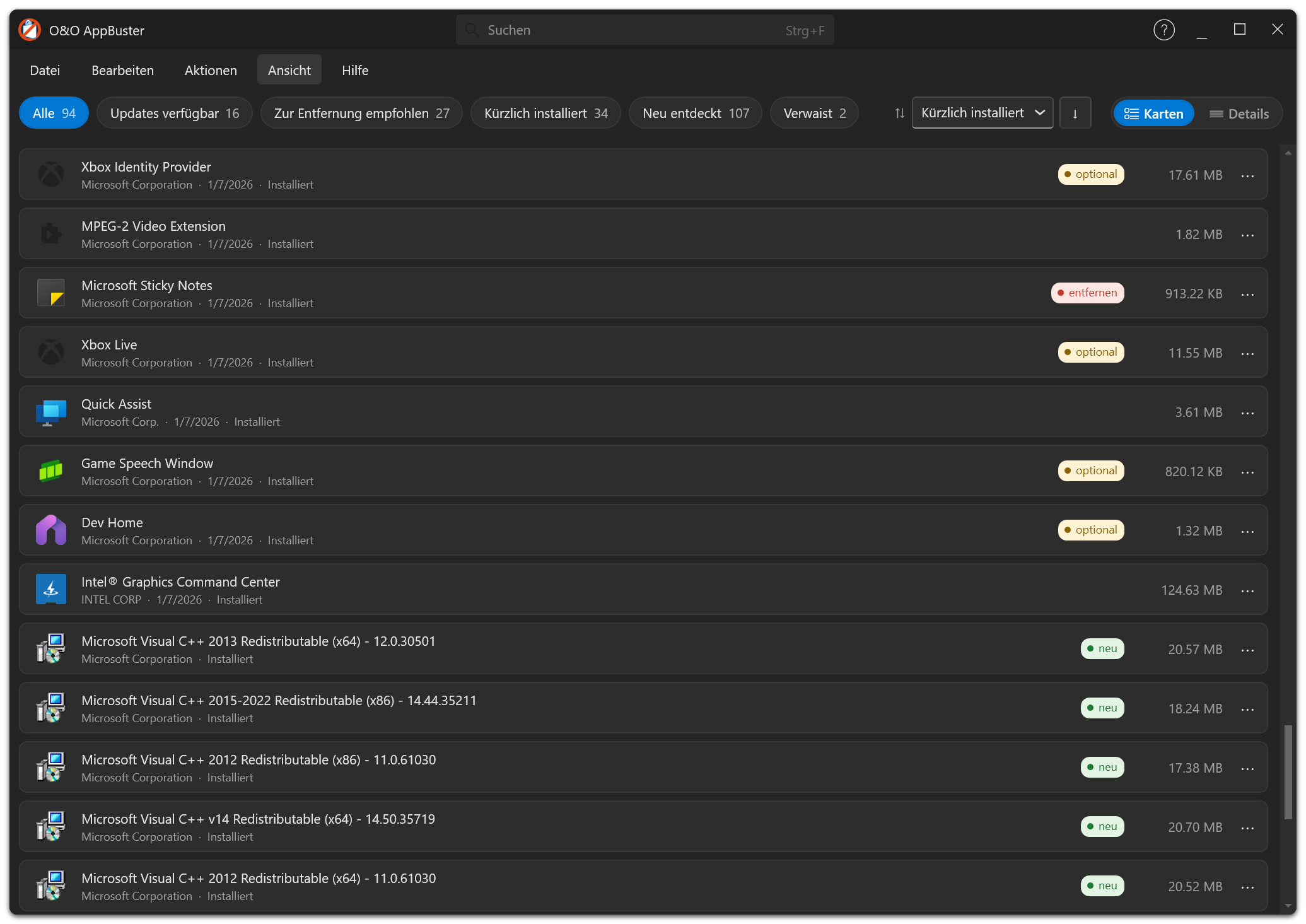Open the Kürzlich installiert sort dropdown

(982, 113)
